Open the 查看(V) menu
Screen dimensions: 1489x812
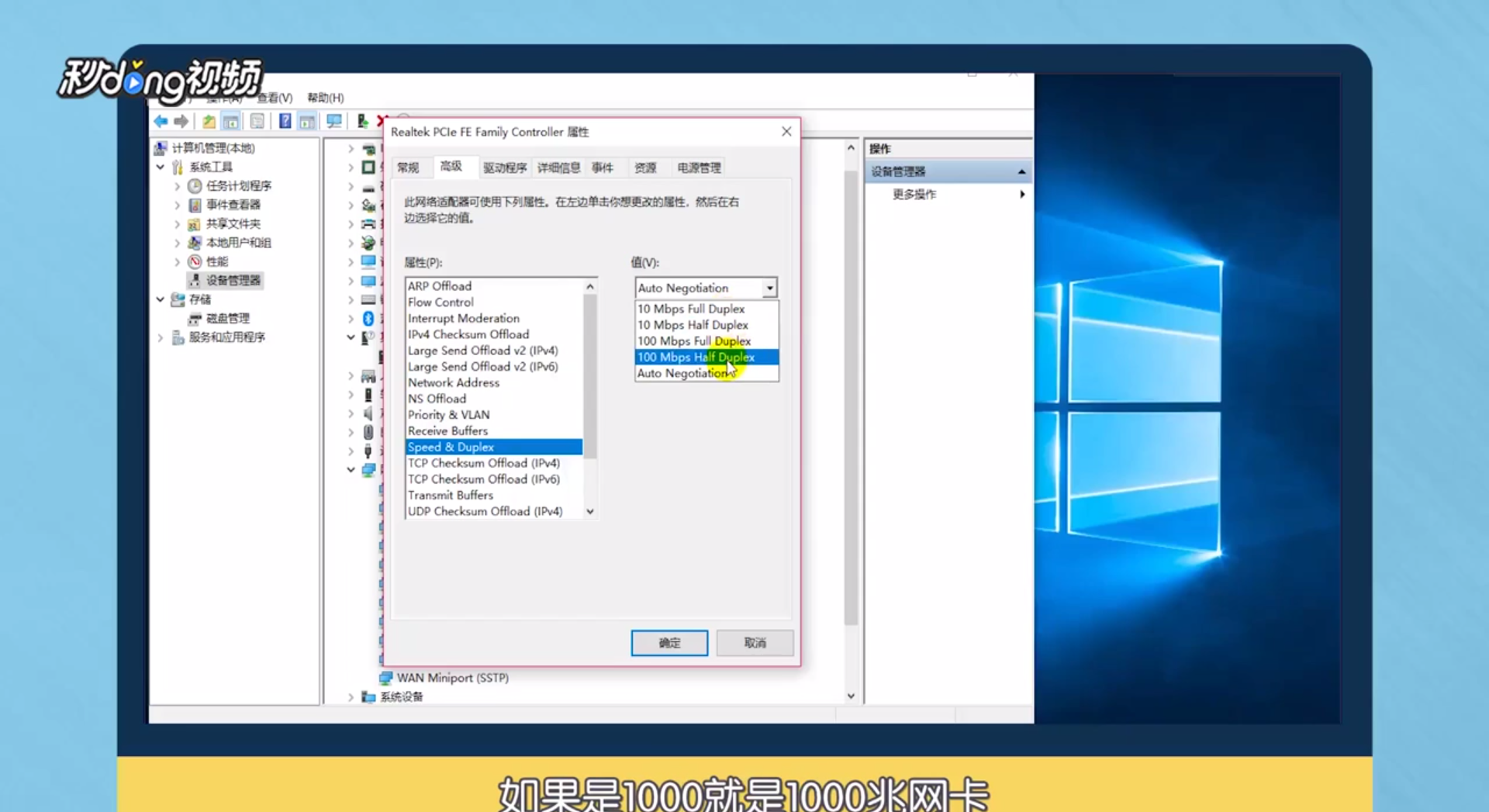pyautogui.click(x=275, y=98)
